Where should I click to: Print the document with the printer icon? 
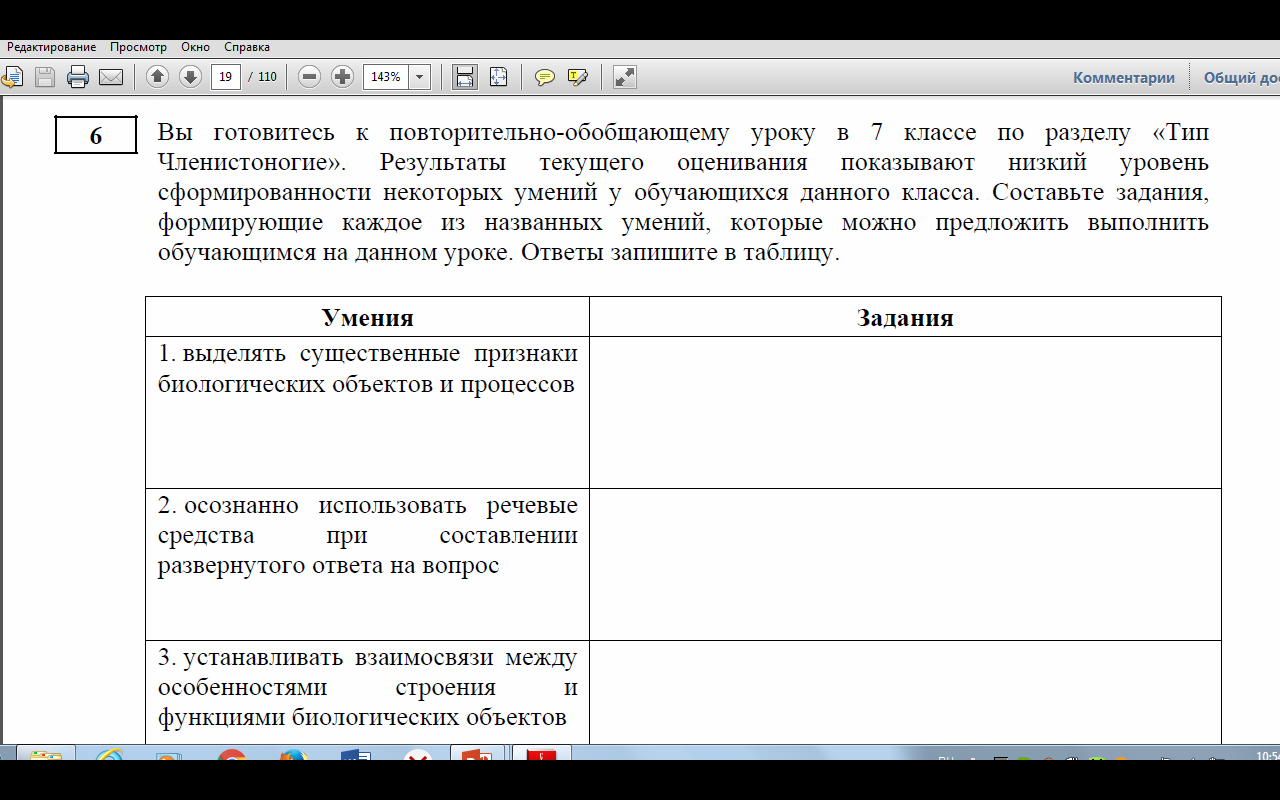pos(78,77)
